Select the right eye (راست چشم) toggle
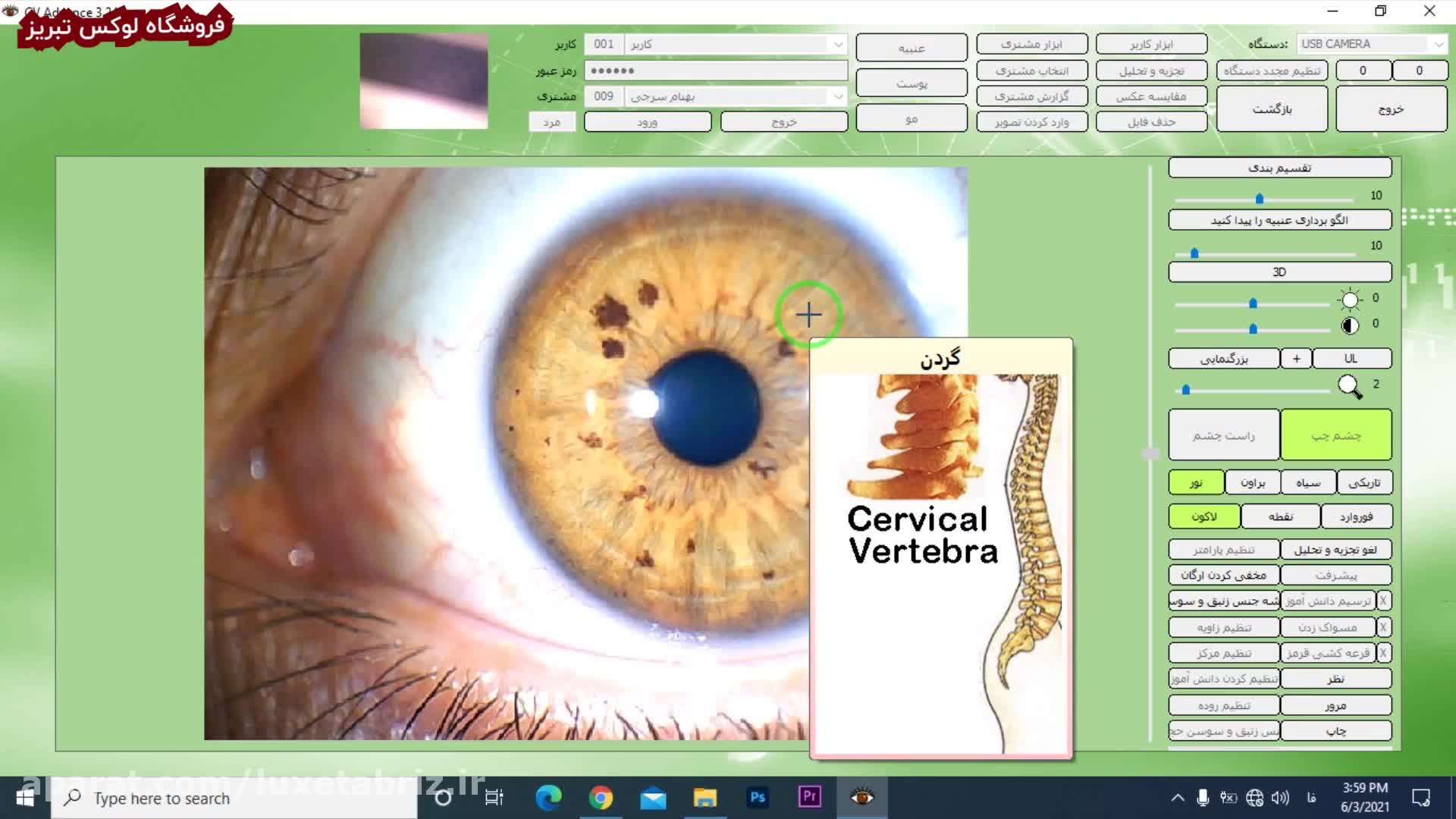The height and width of the screenshot is (819, 1456). [1223, 435]
